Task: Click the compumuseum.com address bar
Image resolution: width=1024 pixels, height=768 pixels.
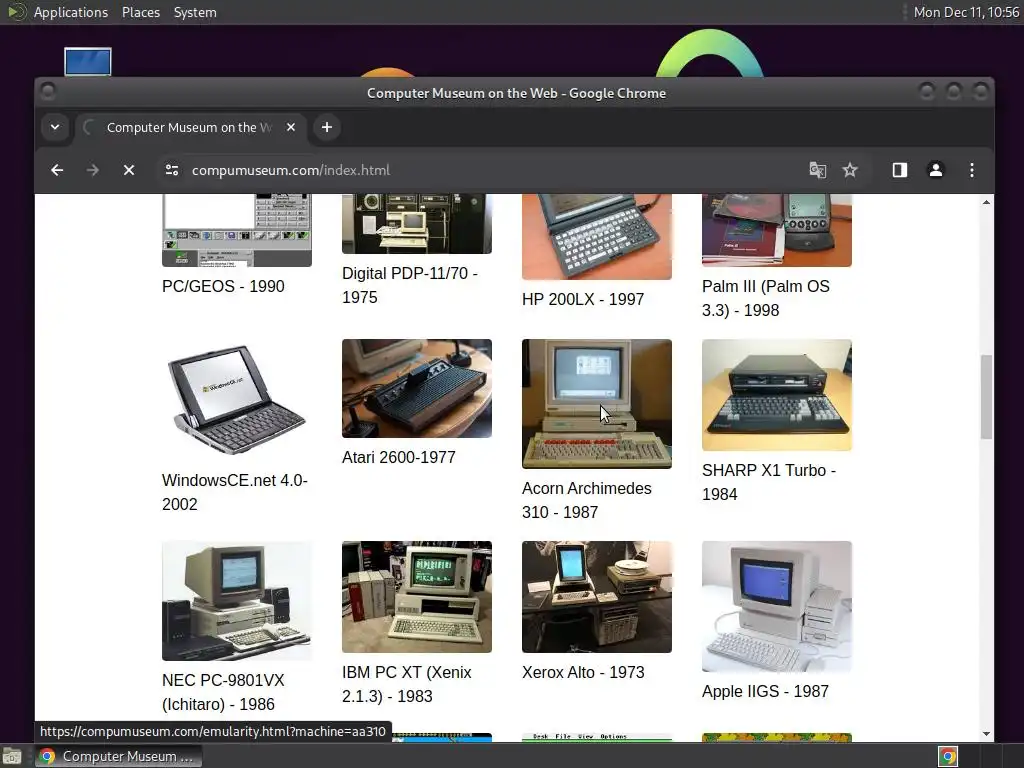Action: 291,170
